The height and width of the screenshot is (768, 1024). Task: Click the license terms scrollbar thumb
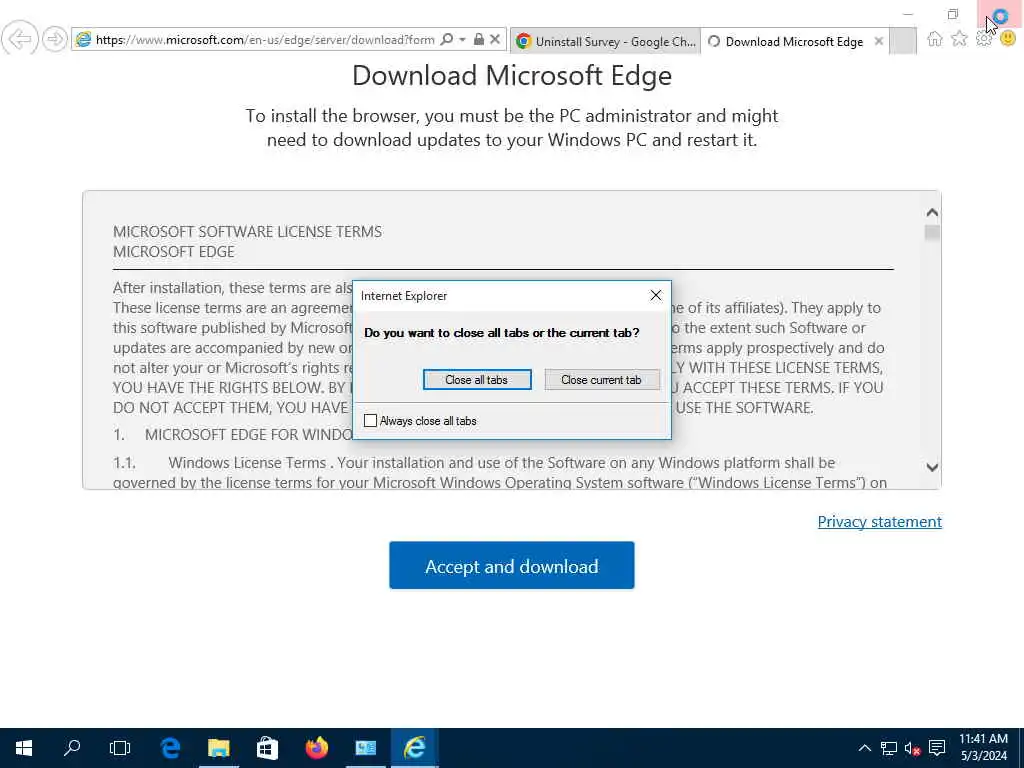(932, 232)
